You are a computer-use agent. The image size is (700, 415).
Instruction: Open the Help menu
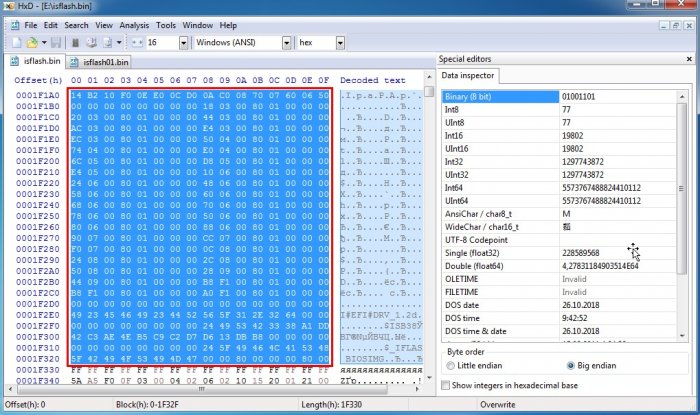[x=228, y=25]
